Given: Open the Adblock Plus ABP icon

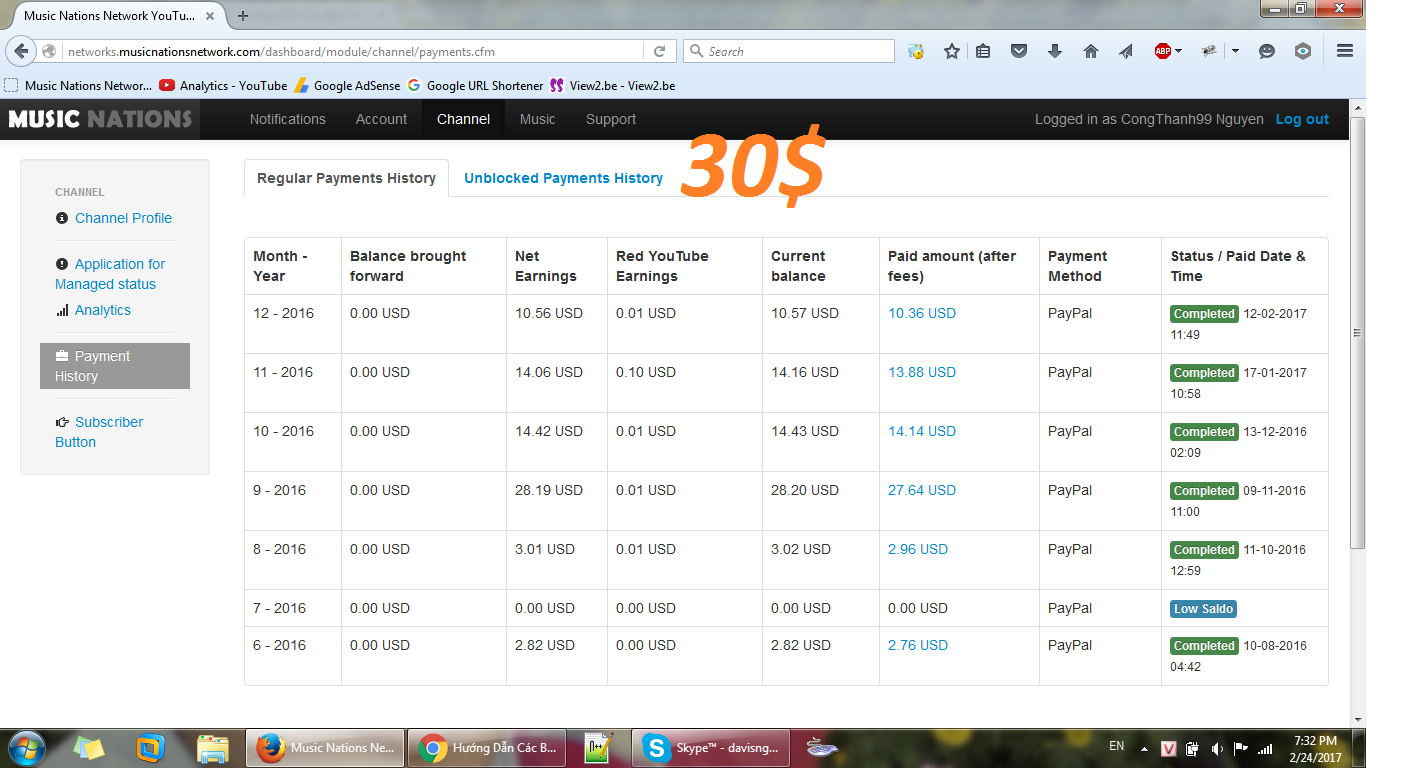Looking at the screenshot, I should point(1163,51).
